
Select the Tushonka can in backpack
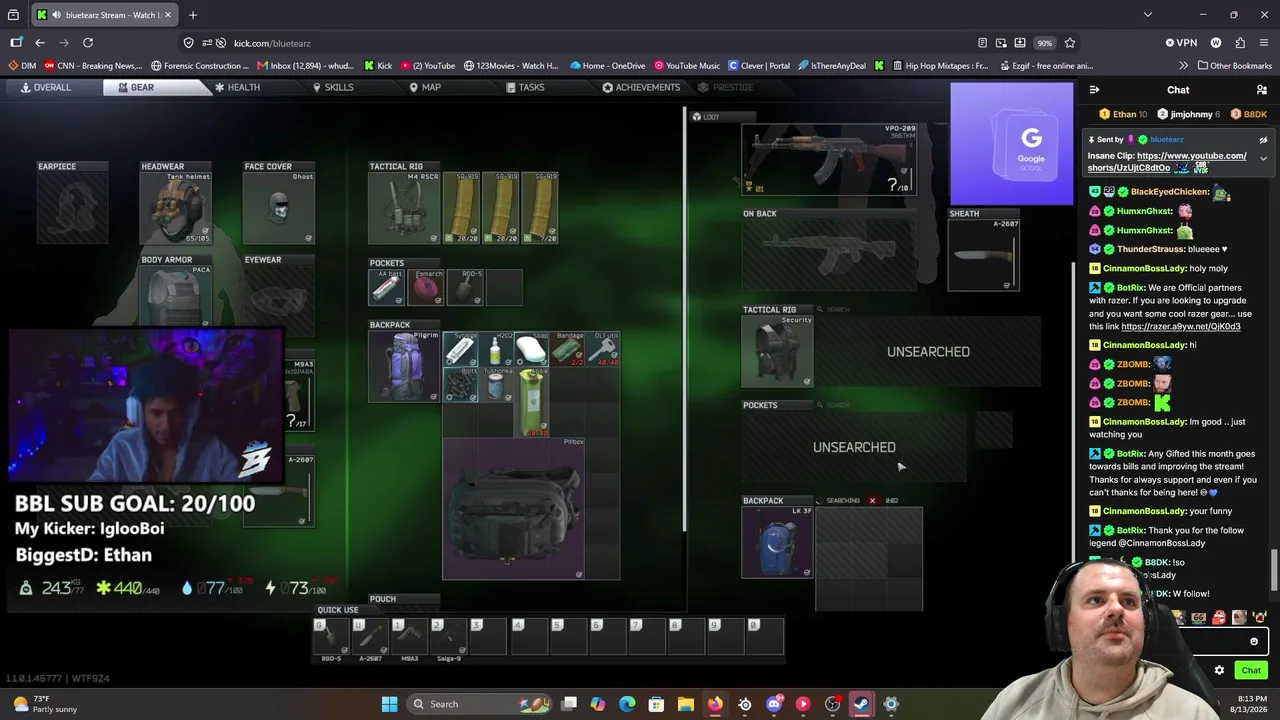point(496,385)
